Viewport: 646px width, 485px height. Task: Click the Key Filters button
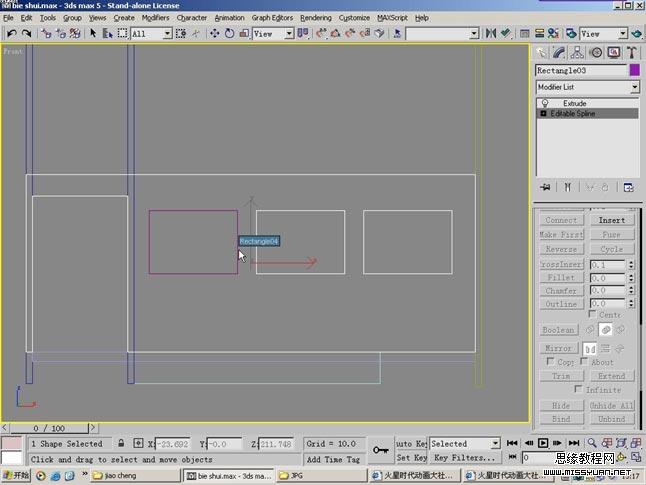465,457
